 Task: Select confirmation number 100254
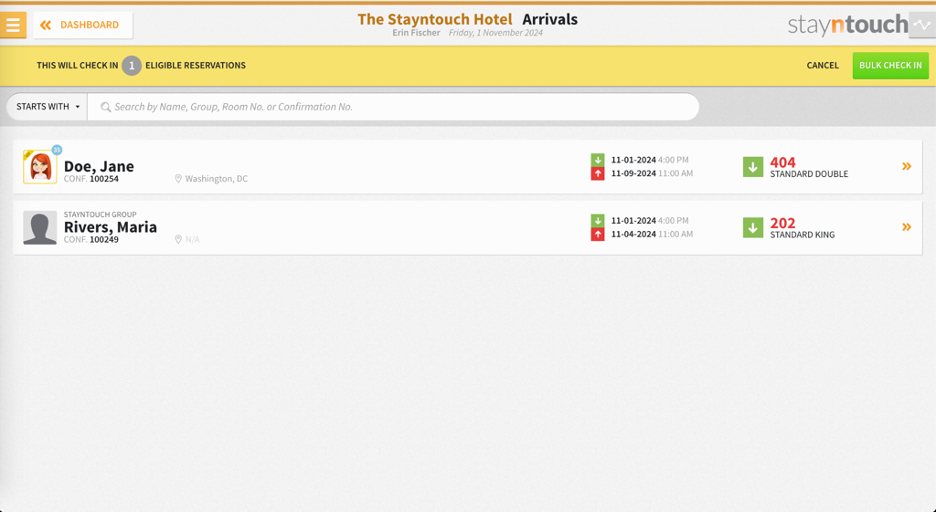point(104,178)
